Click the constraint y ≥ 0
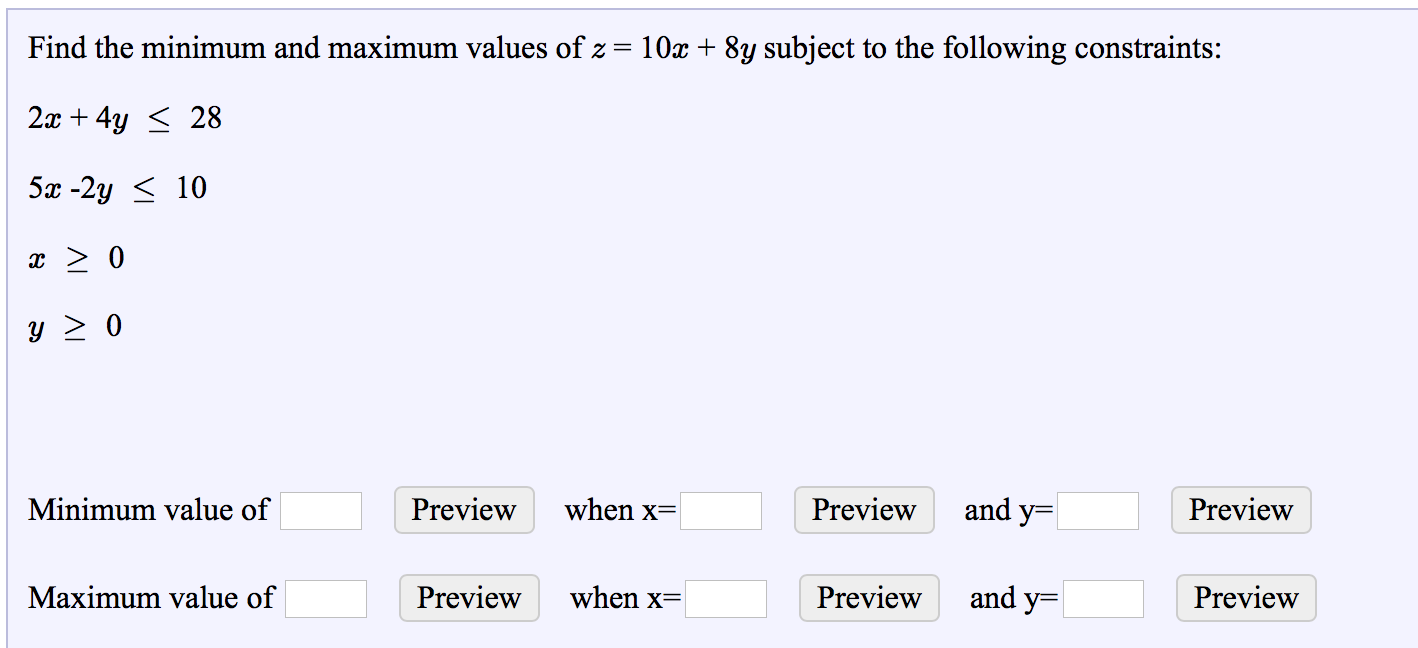 [x=75, y=325]
